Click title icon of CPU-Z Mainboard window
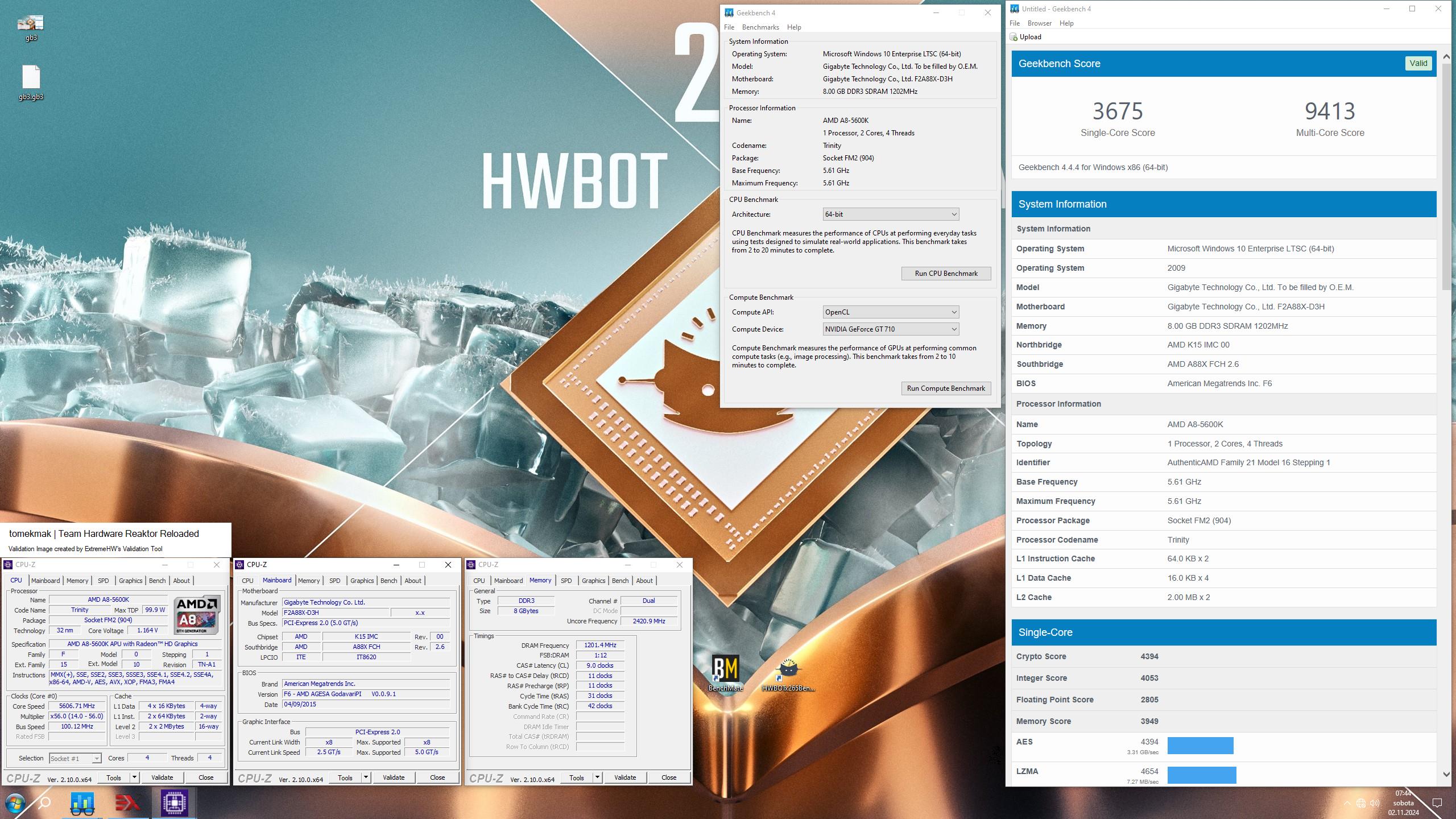 click(239, 565)
